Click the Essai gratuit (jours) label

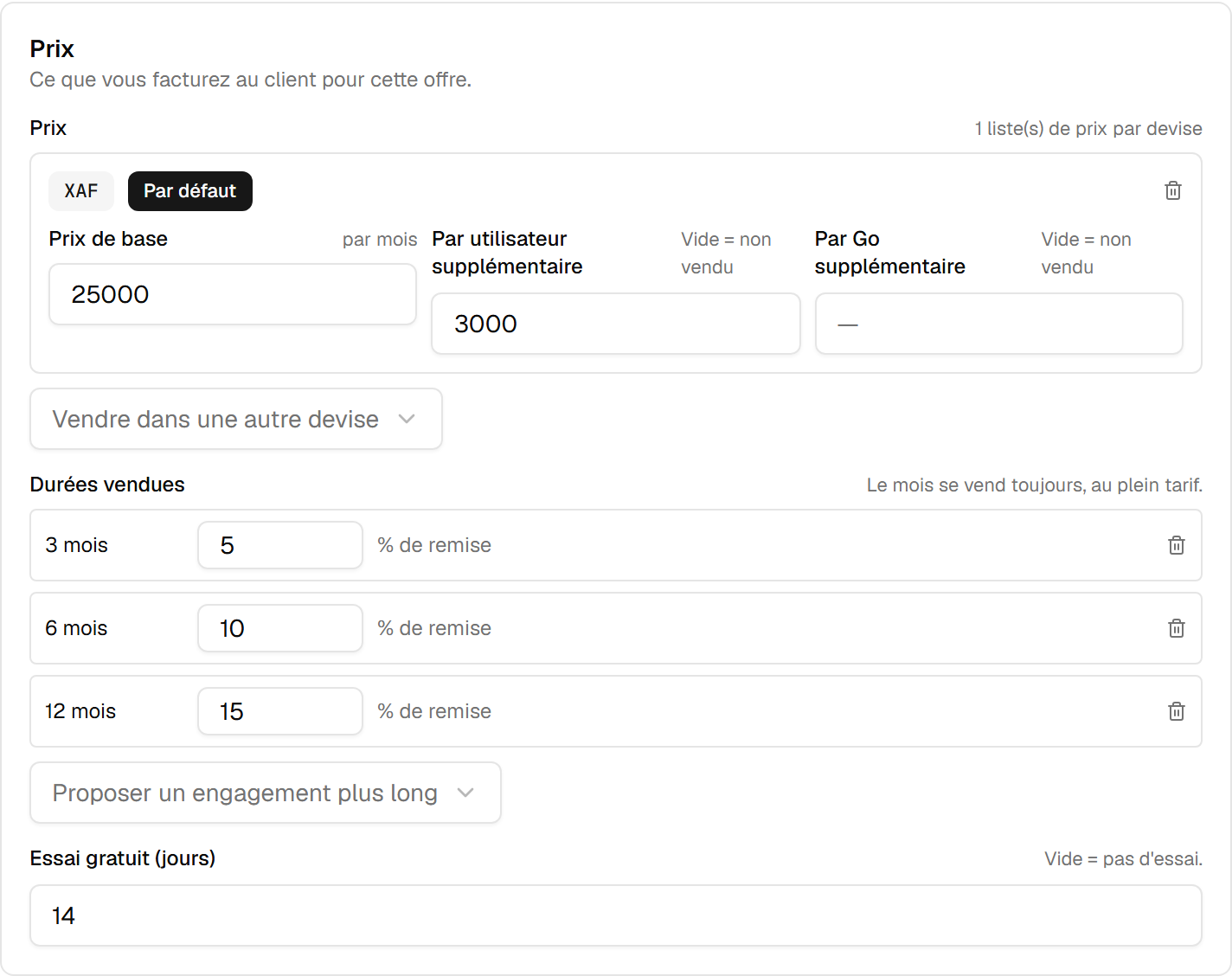click(123, 858)
